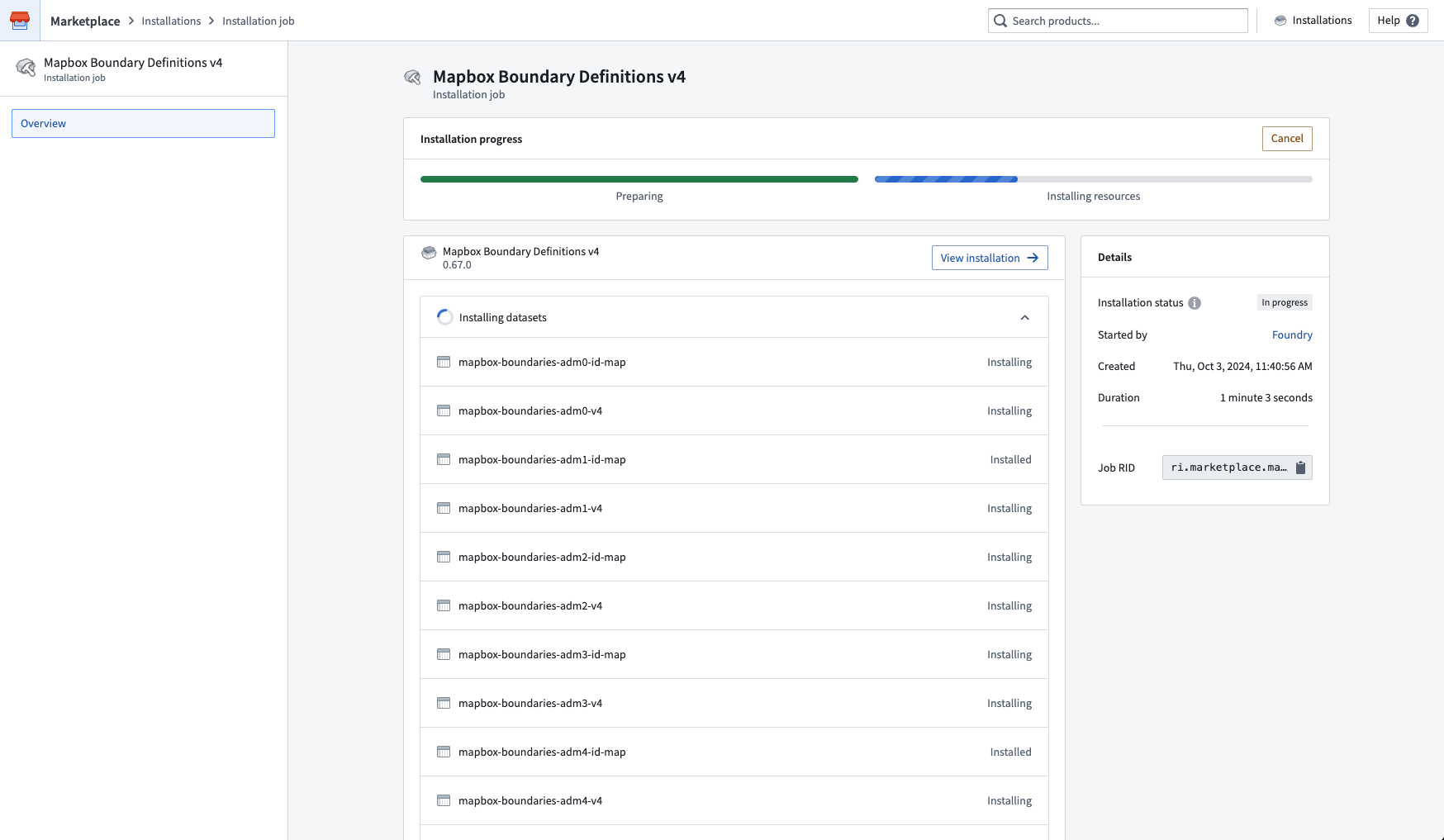Viewport: 1444px width, 840px height.
Task: Click dataset icon for mapbox-boundaries-adm2-v4
Action: coord(444,605)
